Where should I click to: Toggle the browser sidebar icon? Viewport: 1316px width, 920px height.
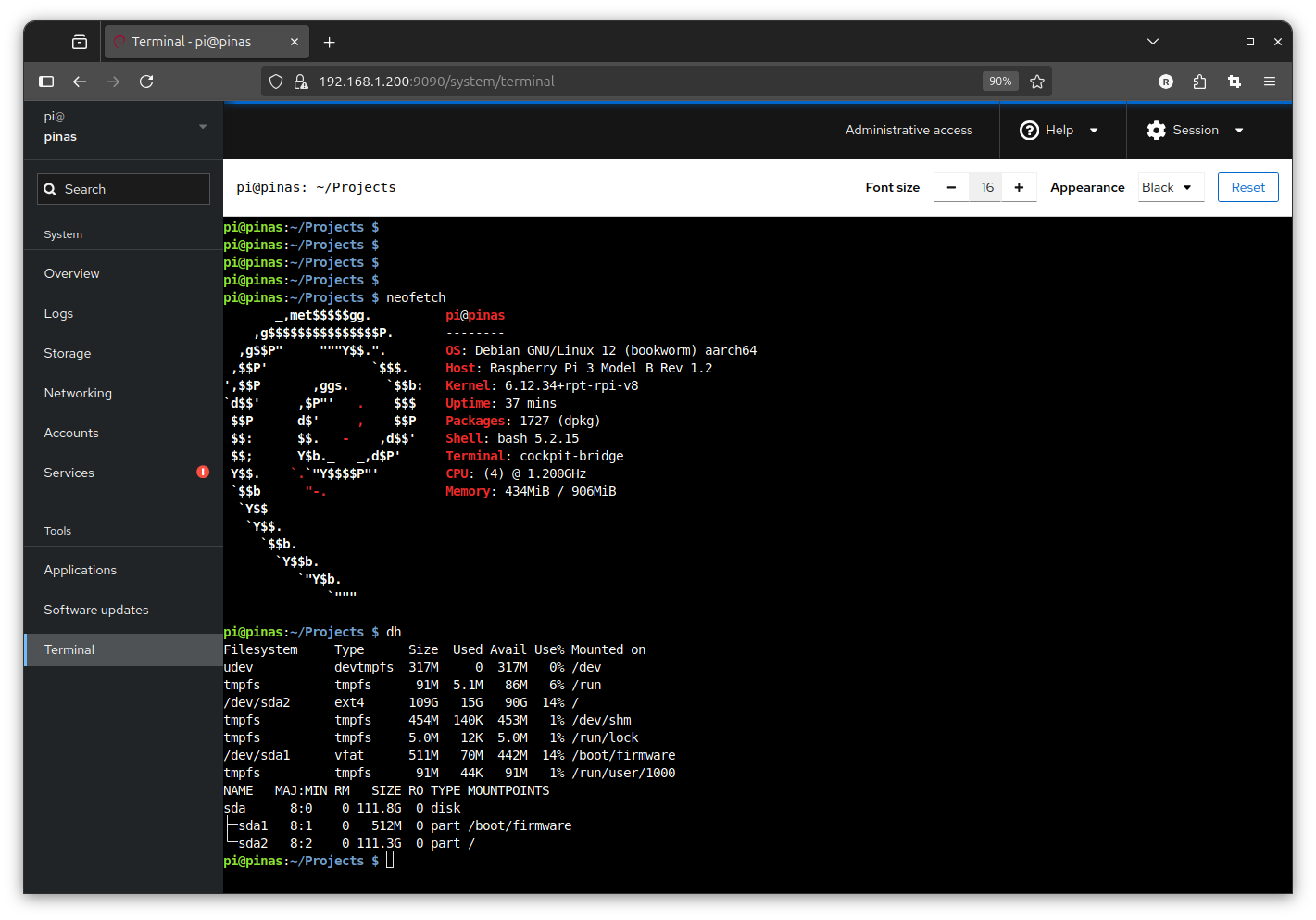[x=46, y=82]
